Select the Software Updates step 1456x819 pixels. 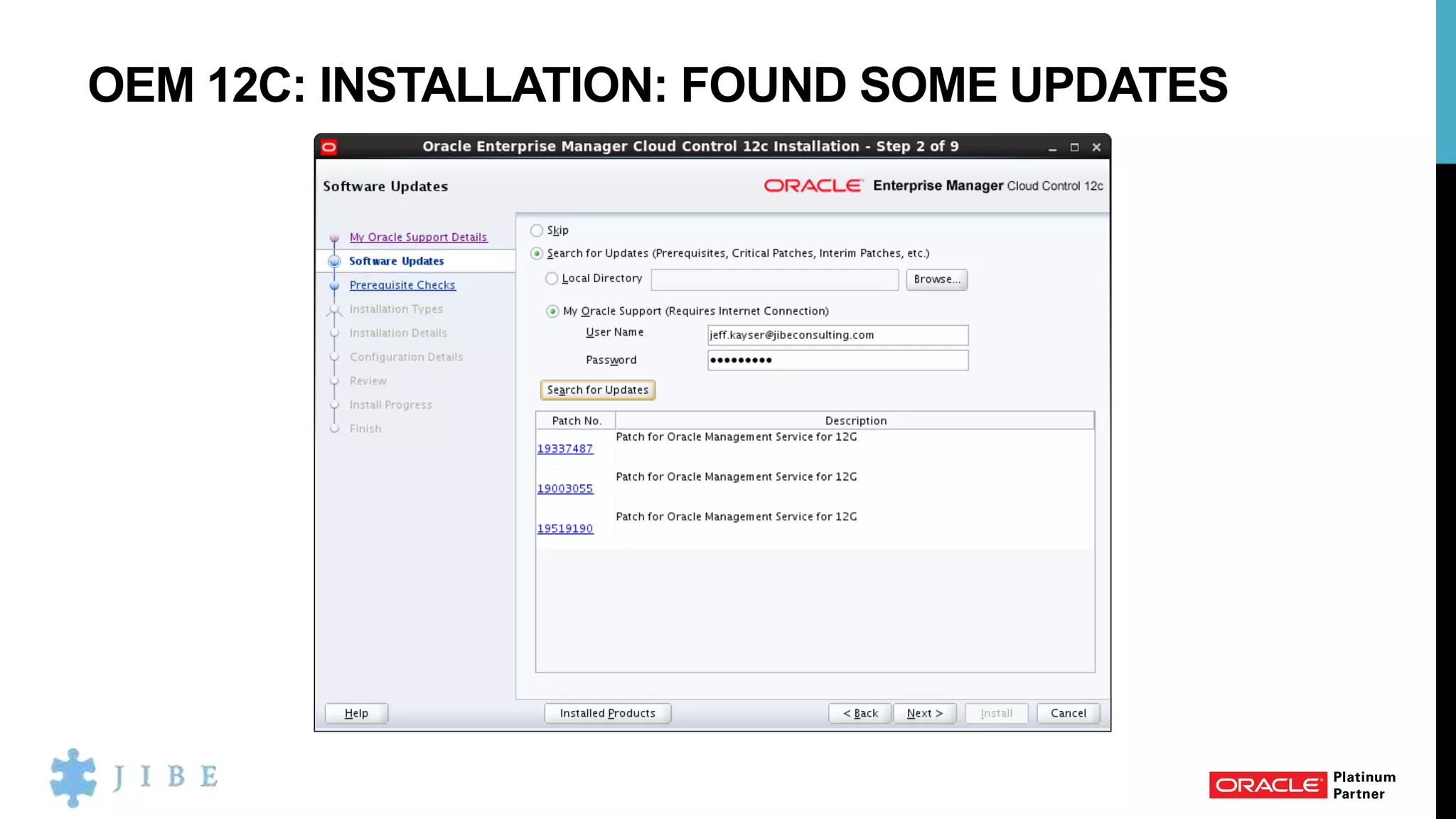(396, 262)
